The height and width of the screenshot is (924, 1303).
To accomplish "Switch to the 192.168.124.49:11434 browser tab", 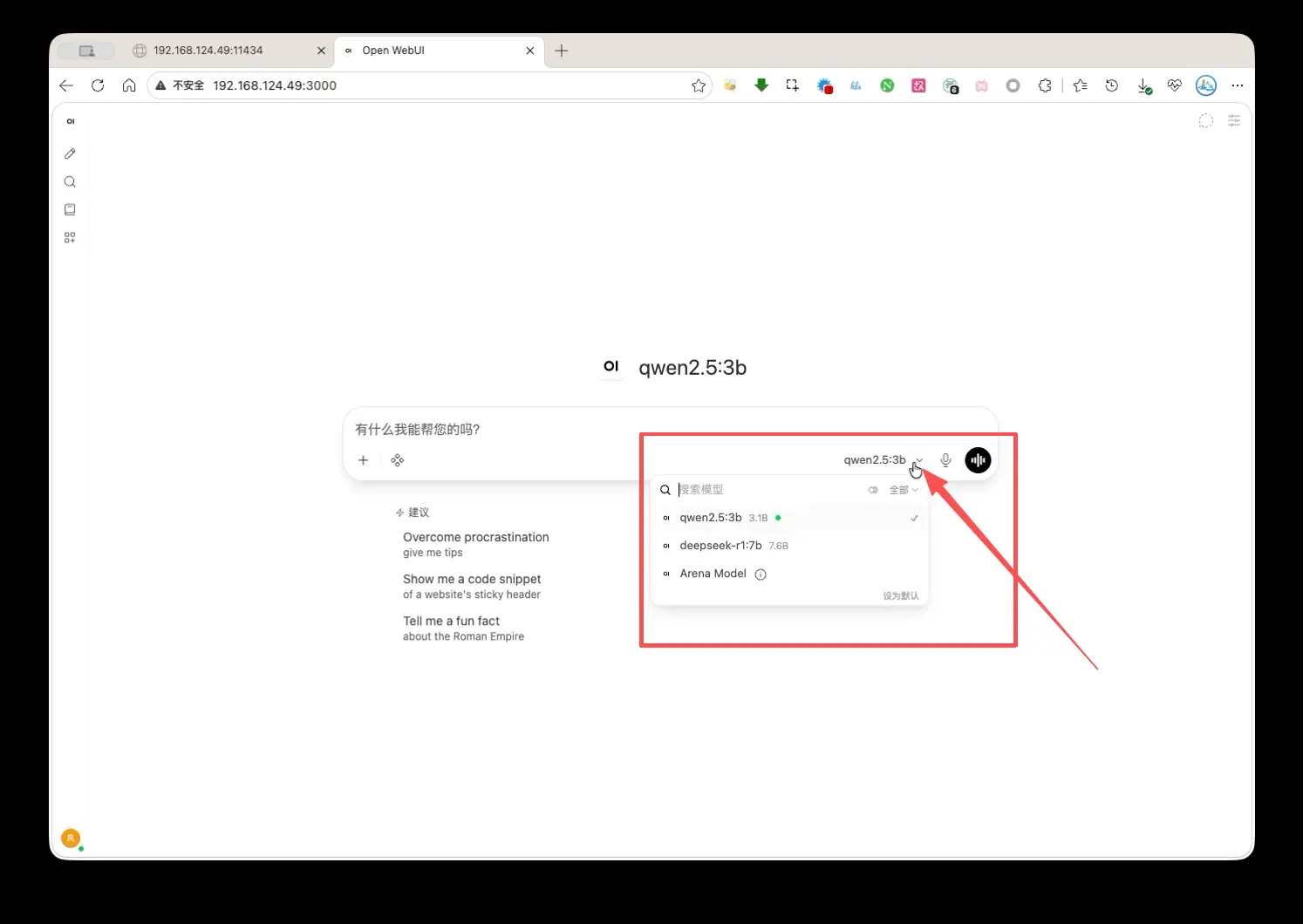I will [229, 51].
